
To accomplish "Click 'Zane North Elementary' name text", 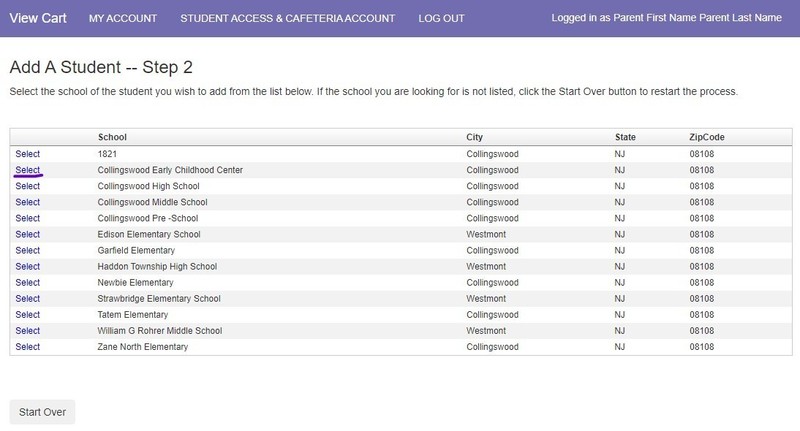I will [x=143, y=347].
